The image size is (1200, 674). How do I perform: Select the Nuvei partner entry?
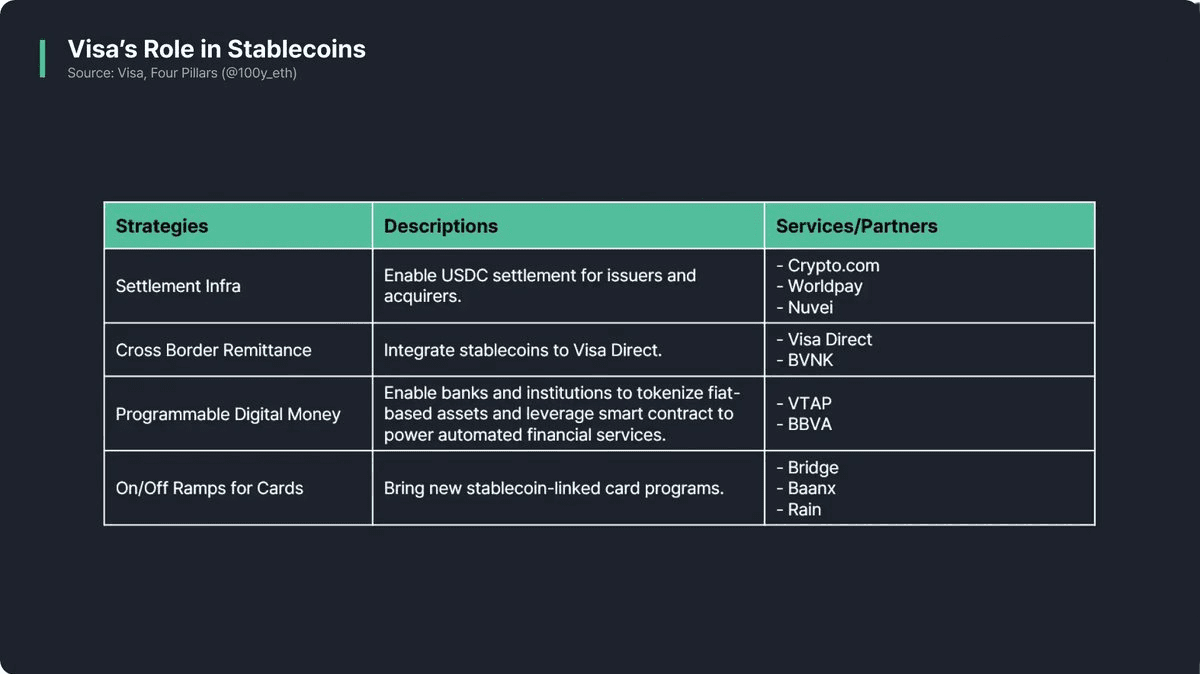pyautogui.click(x=810, y=307)
